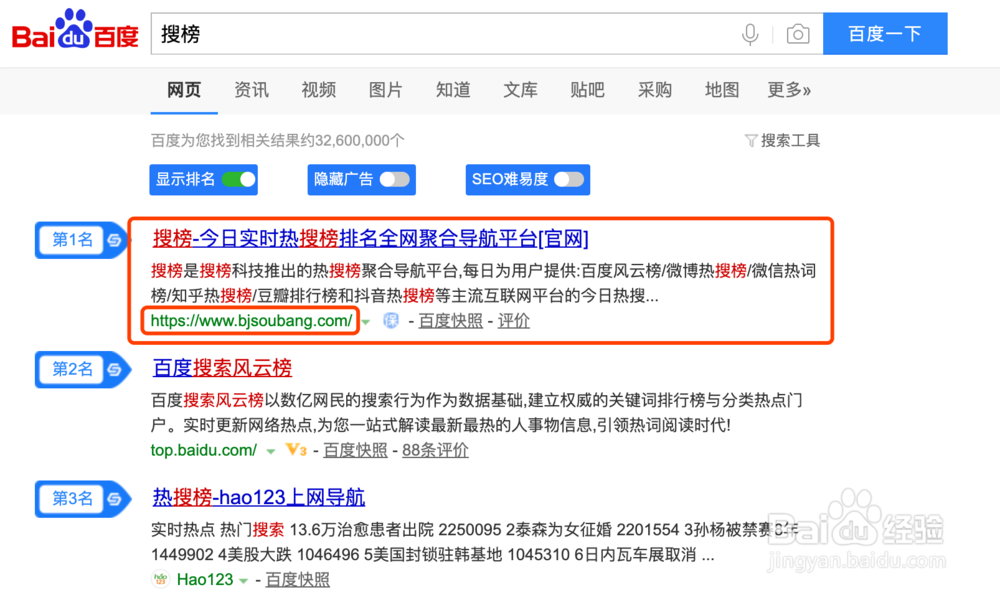The width and height of the screenshot is (1000, 595).
Task: Toggle 显示排名 switch off
Action: coord(239,180)
